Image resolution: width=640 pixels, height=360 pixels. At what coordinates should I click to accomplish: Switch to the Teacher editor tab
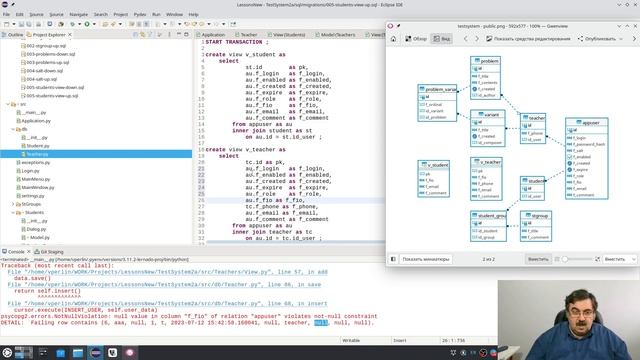[246, 35]
